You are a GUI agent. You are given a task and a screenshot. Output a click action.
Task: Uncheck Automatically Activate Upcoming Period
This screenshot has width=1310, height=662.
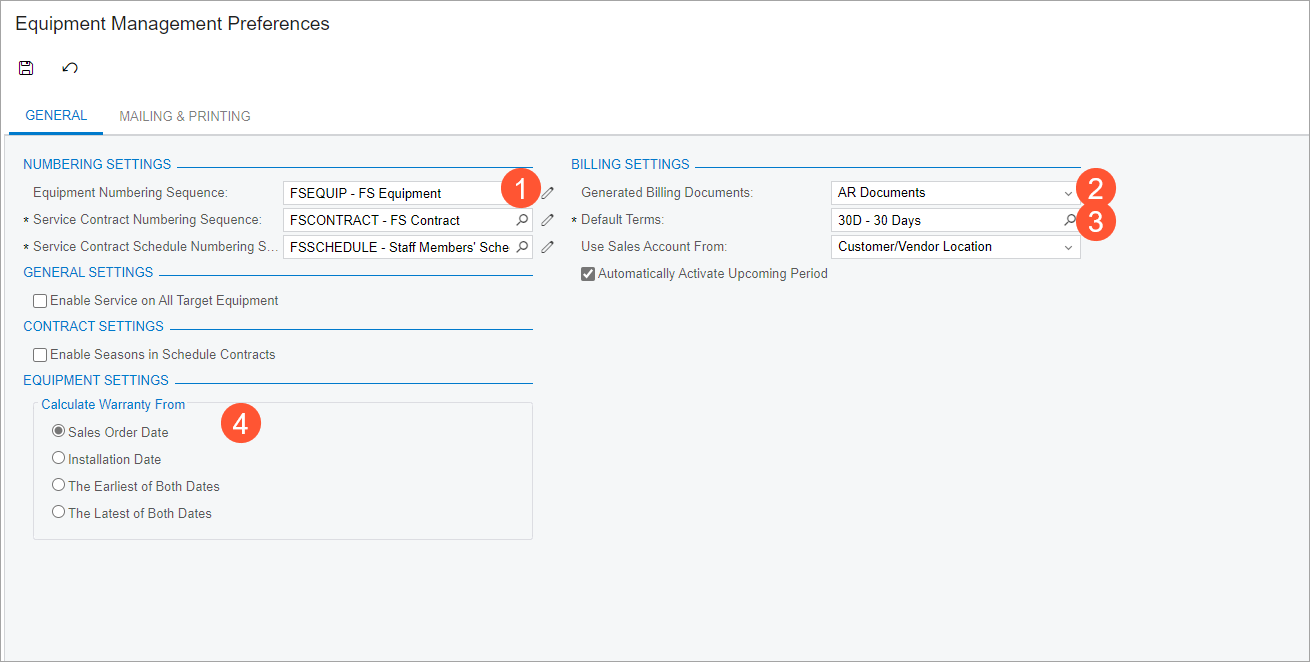click(x=588, y=274)
